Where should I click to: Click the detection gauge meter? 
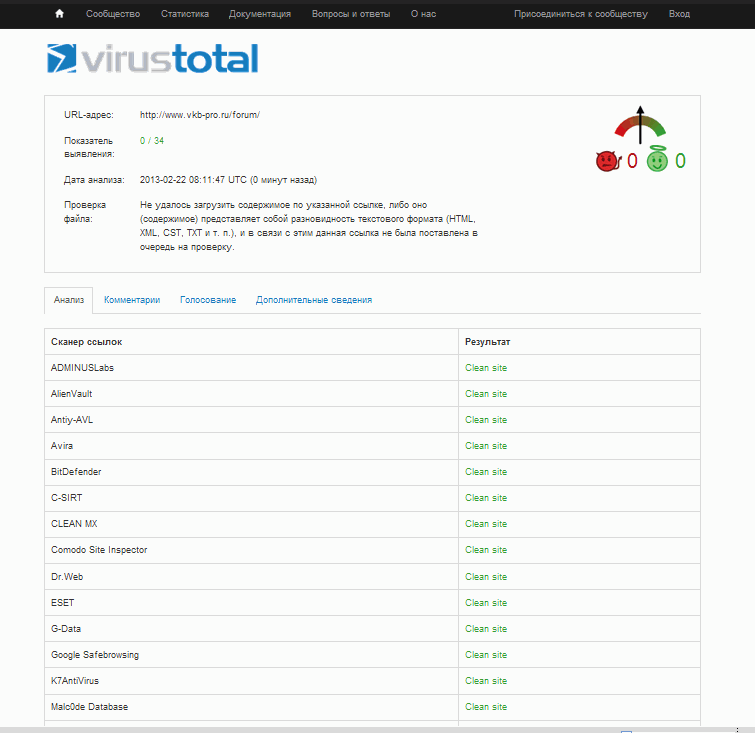(640, 125)
